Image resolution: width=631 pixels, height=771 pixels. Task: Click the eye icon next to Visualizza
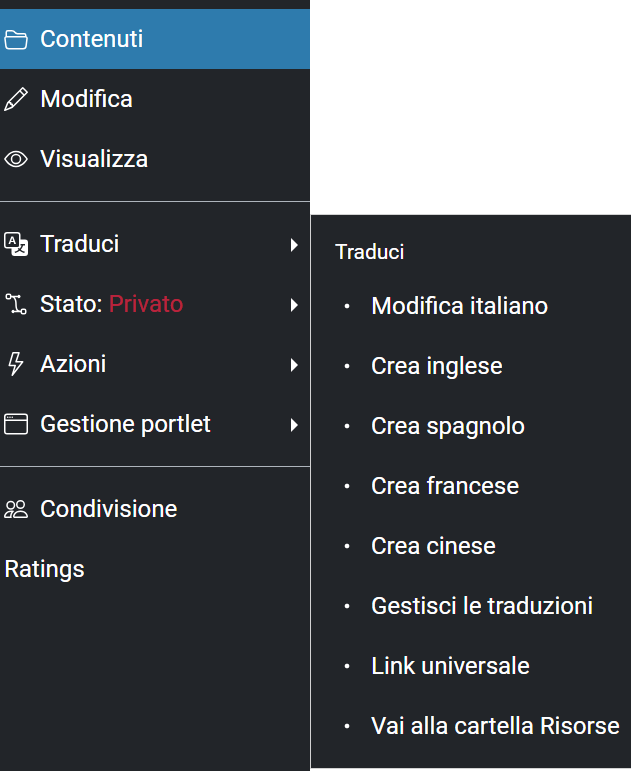[16, 159]
